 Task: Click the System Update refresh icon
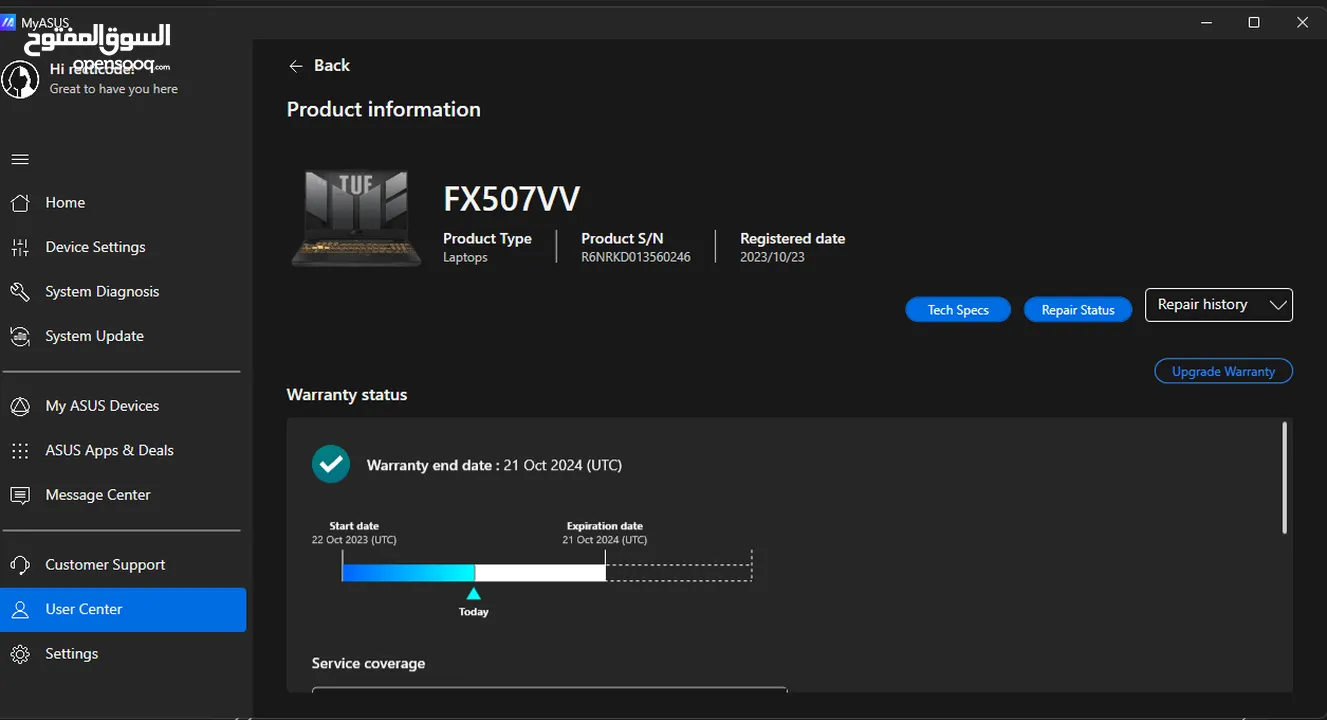(x=20, y=336)
